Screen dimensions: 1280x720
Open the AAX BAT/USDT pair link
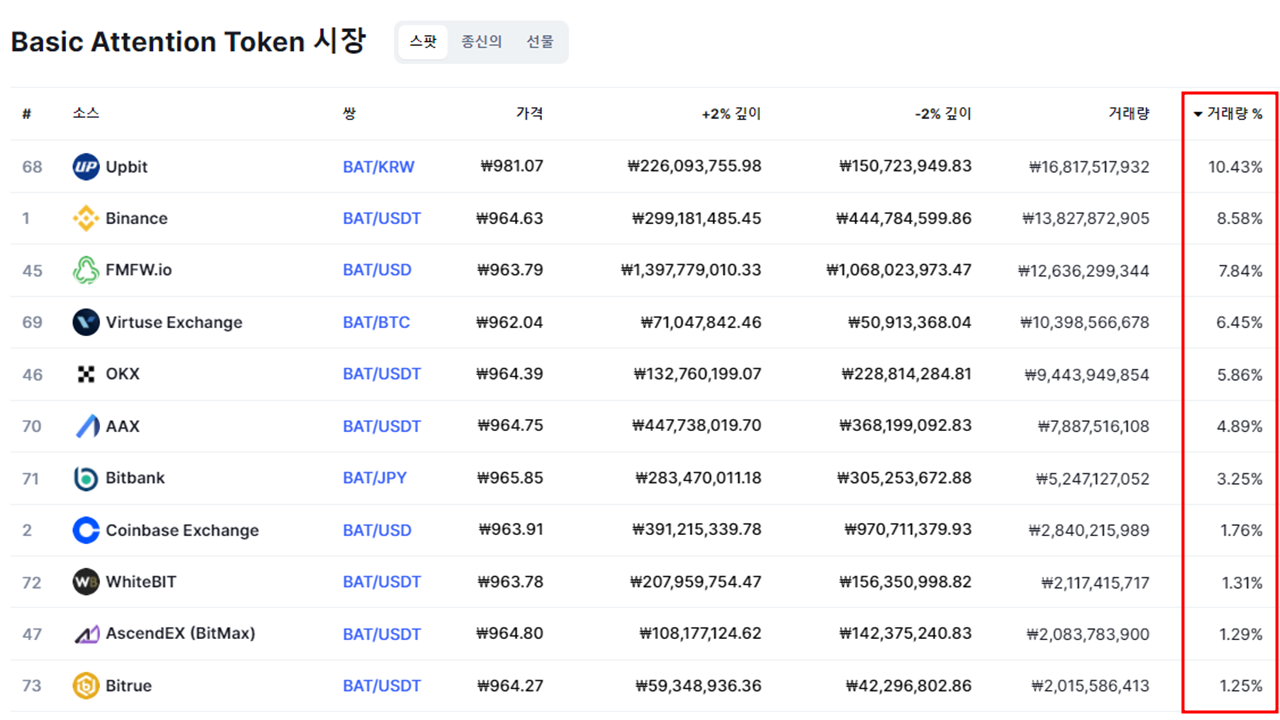(382, 426)
